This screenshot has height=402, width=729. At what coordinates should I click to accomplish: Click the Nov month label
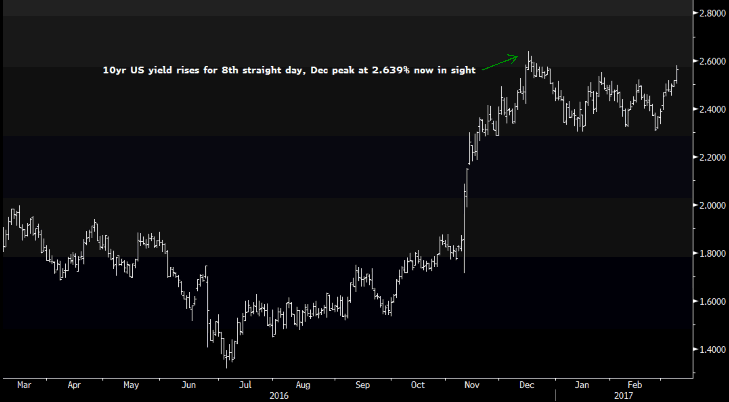click(472, 385)
